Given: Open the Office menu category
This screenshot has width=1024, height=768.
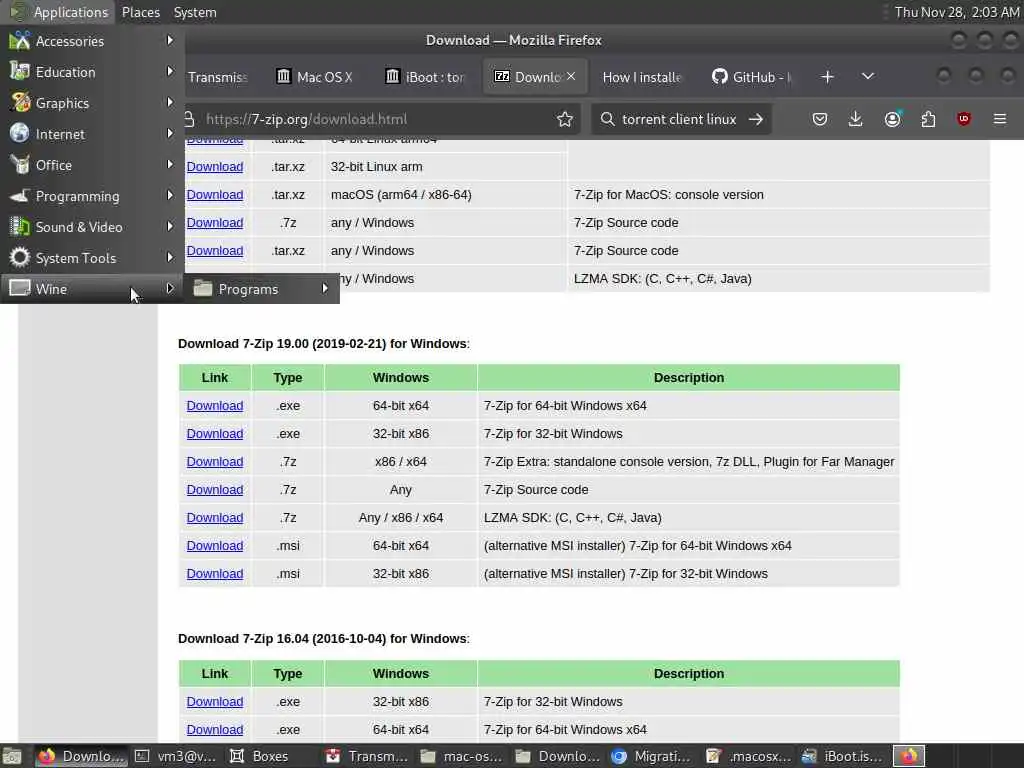Looking at the screenshot, I should tap(92, 165).
